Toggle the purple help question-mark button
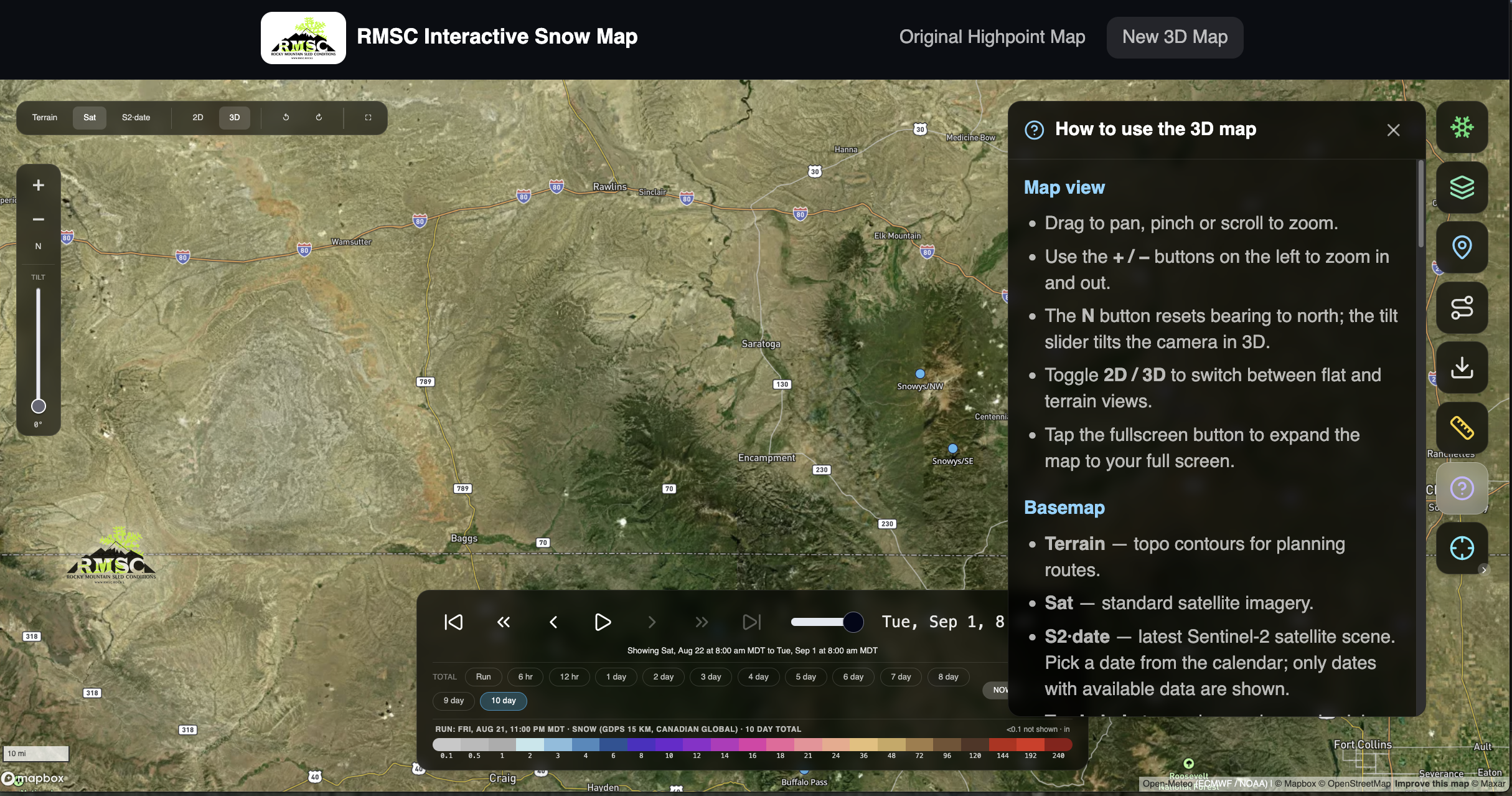This screenshot has height=796, width=1512. click(x=1462, y=488)
